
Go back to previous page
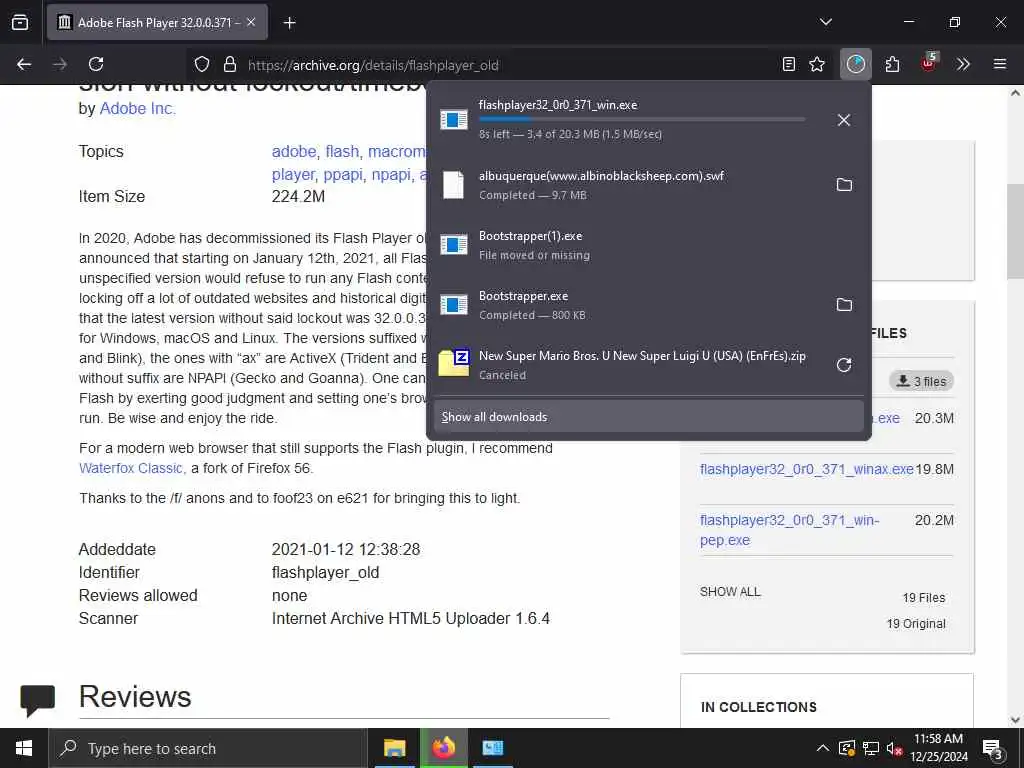click(x=24, y=65)
